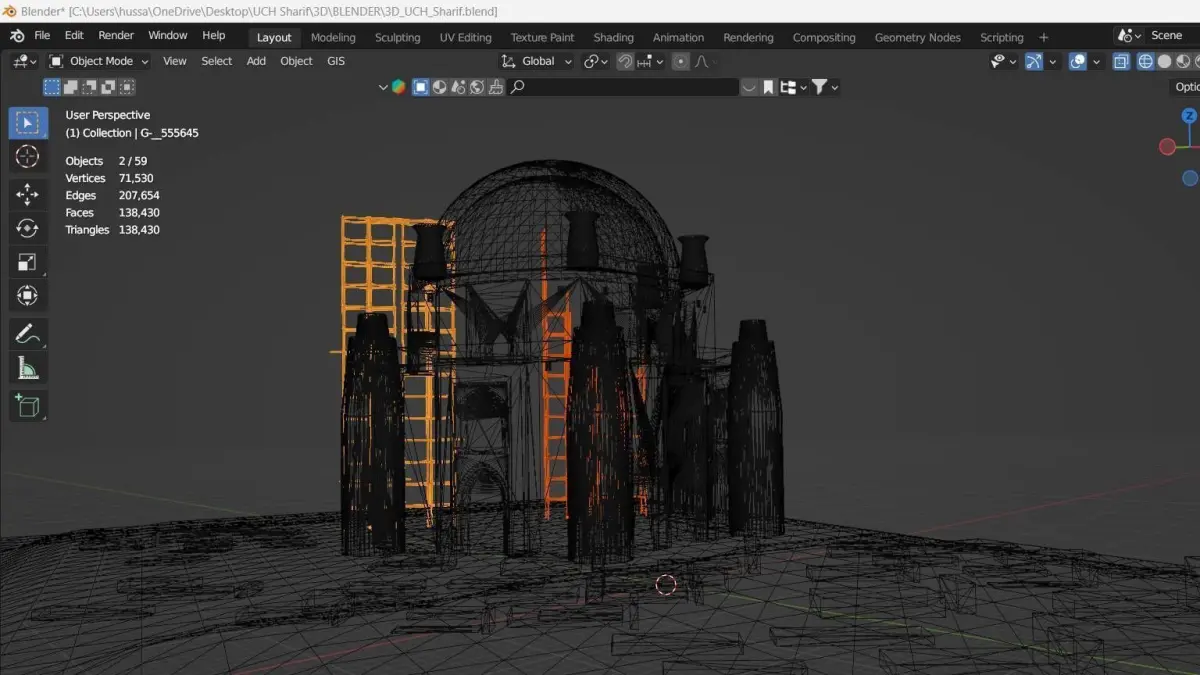Screen dimensions: 1200x675
Task: Click the red X axis gizmo handle
Action: (x=1167, y=147)
